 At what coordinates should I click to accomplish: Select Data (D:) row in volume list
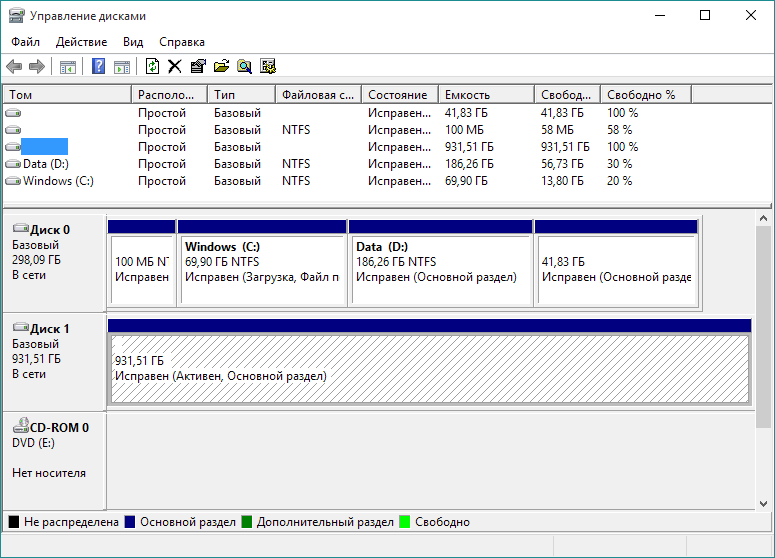click(45, 164)
